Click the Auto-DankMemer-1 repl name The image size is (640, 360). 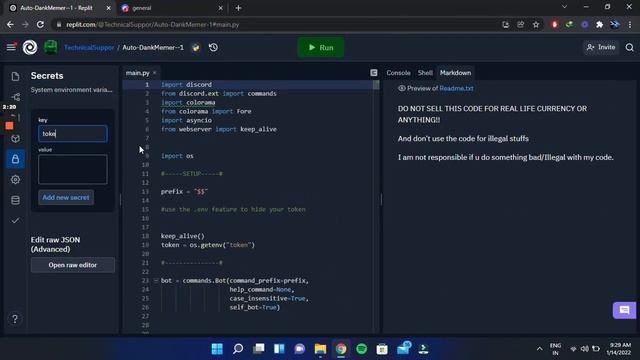pyautogui.click(x=153, y=48)
